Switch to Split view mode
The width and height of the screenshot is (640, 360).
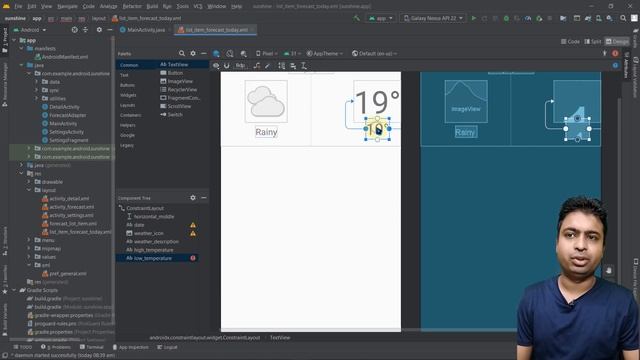(593, 42)
